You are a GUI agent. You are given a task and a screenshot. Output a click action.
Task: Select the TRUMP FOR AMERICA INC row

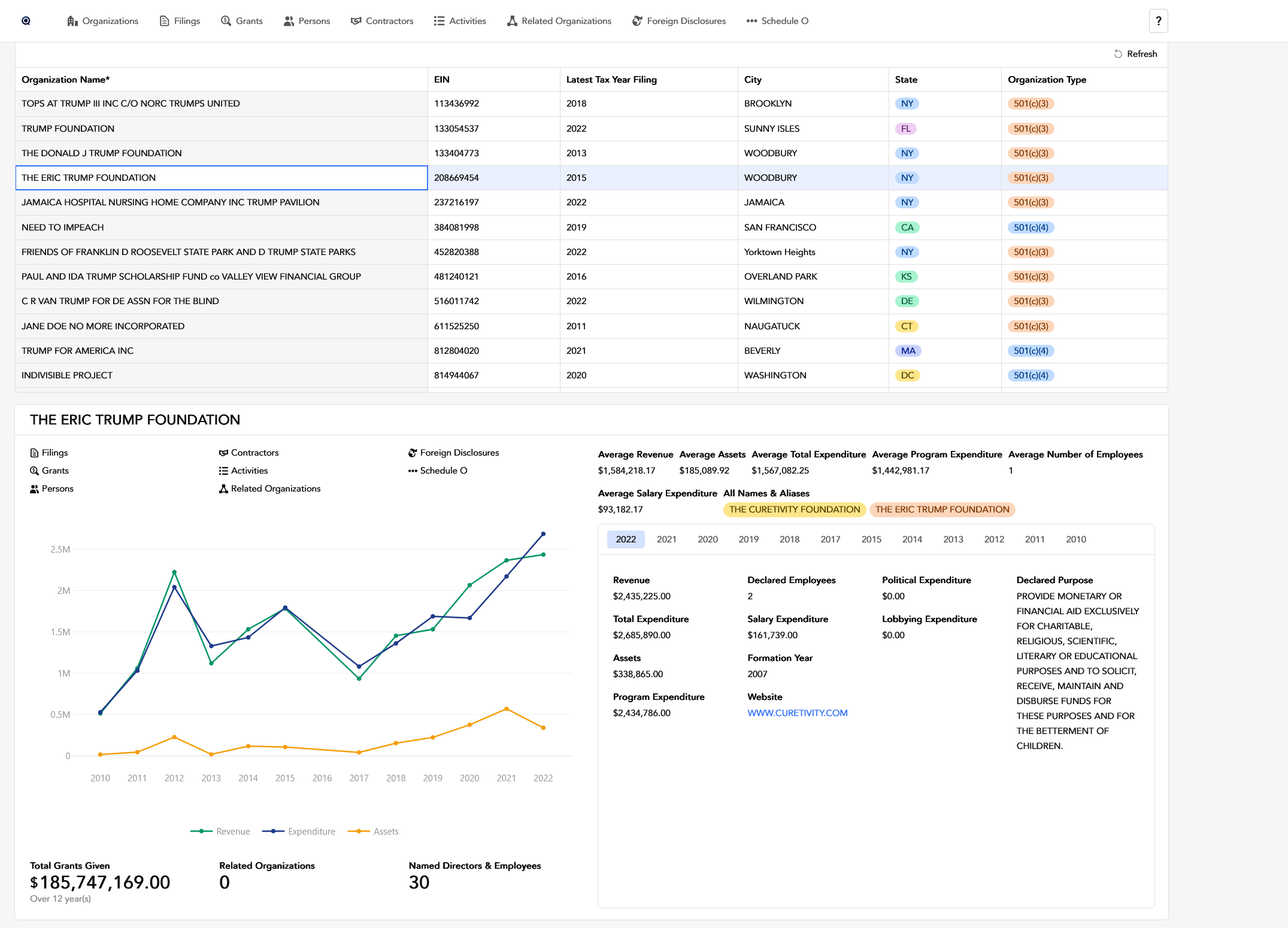78,351
